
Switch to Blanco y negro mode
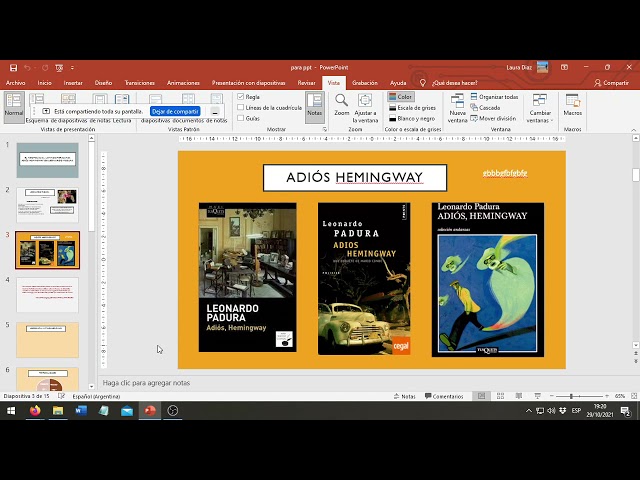pyautogui.click(x=411, y=118)
